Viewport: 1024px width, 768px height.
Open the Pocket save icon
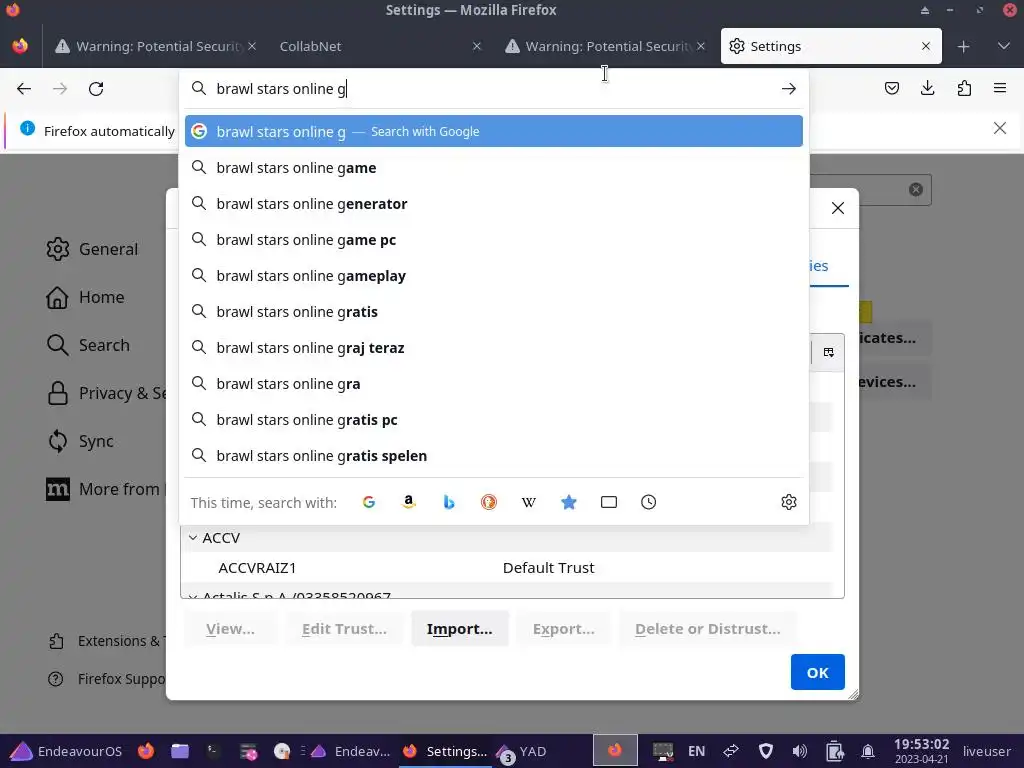click(x=891, y=88)
